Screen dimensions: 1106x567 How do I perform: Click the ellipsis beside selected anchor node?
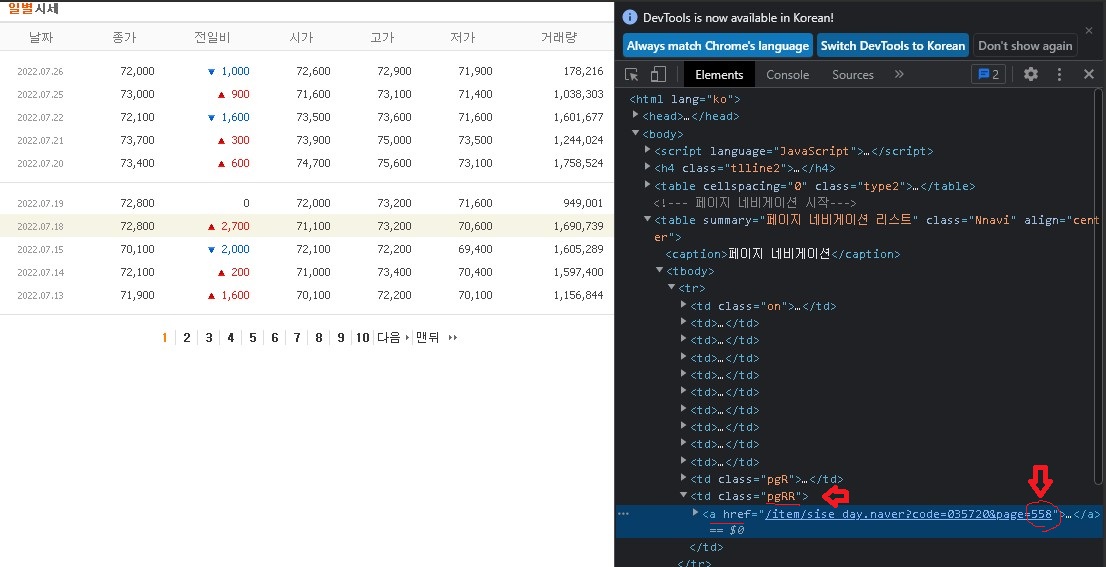(623, 513)
